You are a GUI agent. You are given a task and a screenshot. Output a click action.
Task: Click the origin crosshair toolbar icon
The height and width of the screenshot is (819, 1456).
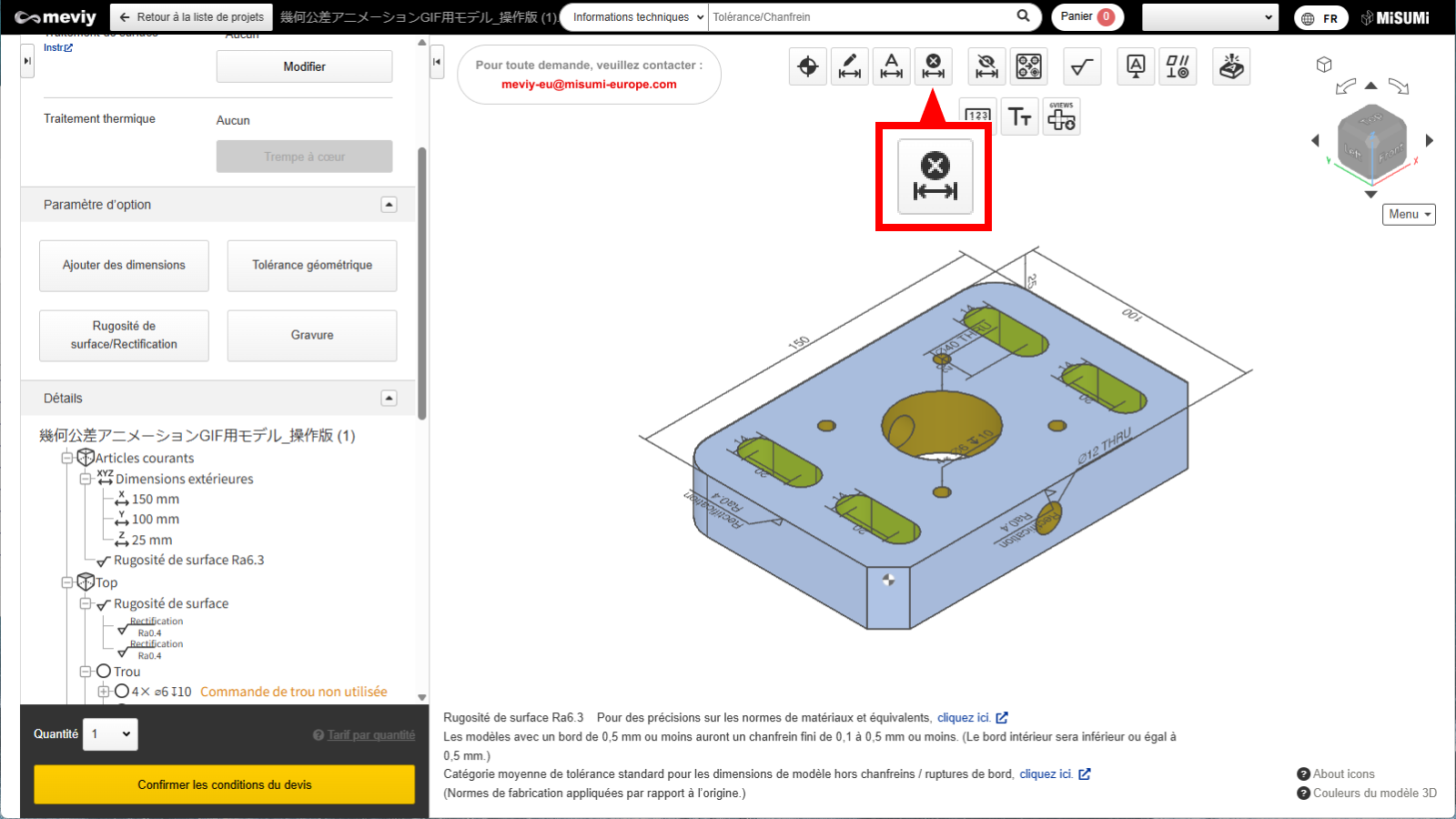807,66
